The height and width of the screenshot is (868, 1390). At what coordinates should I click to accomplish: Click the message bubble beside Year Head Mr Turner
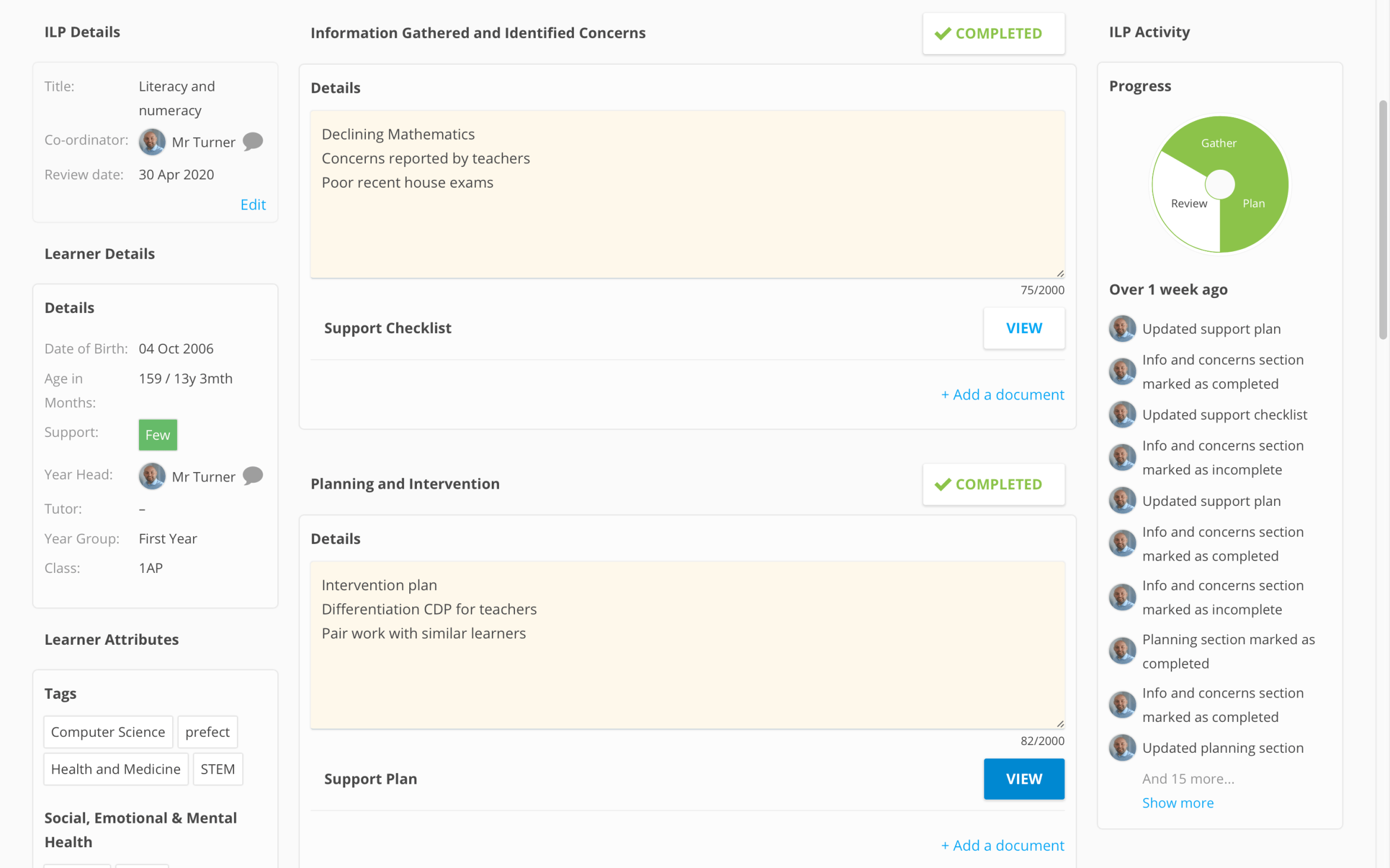253,476
